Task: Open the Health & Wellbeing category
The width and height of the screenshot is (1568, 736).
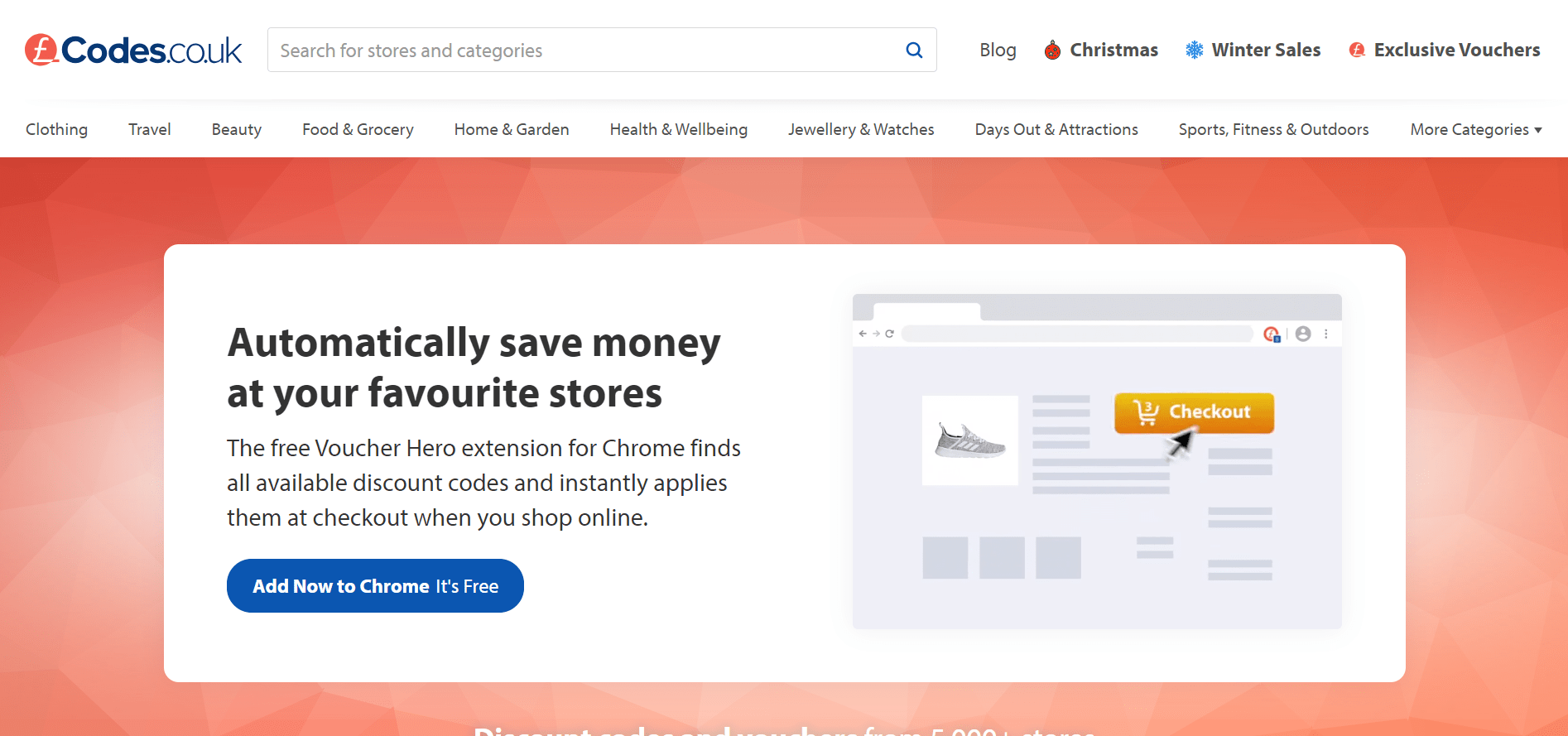Action: (678, 129)
